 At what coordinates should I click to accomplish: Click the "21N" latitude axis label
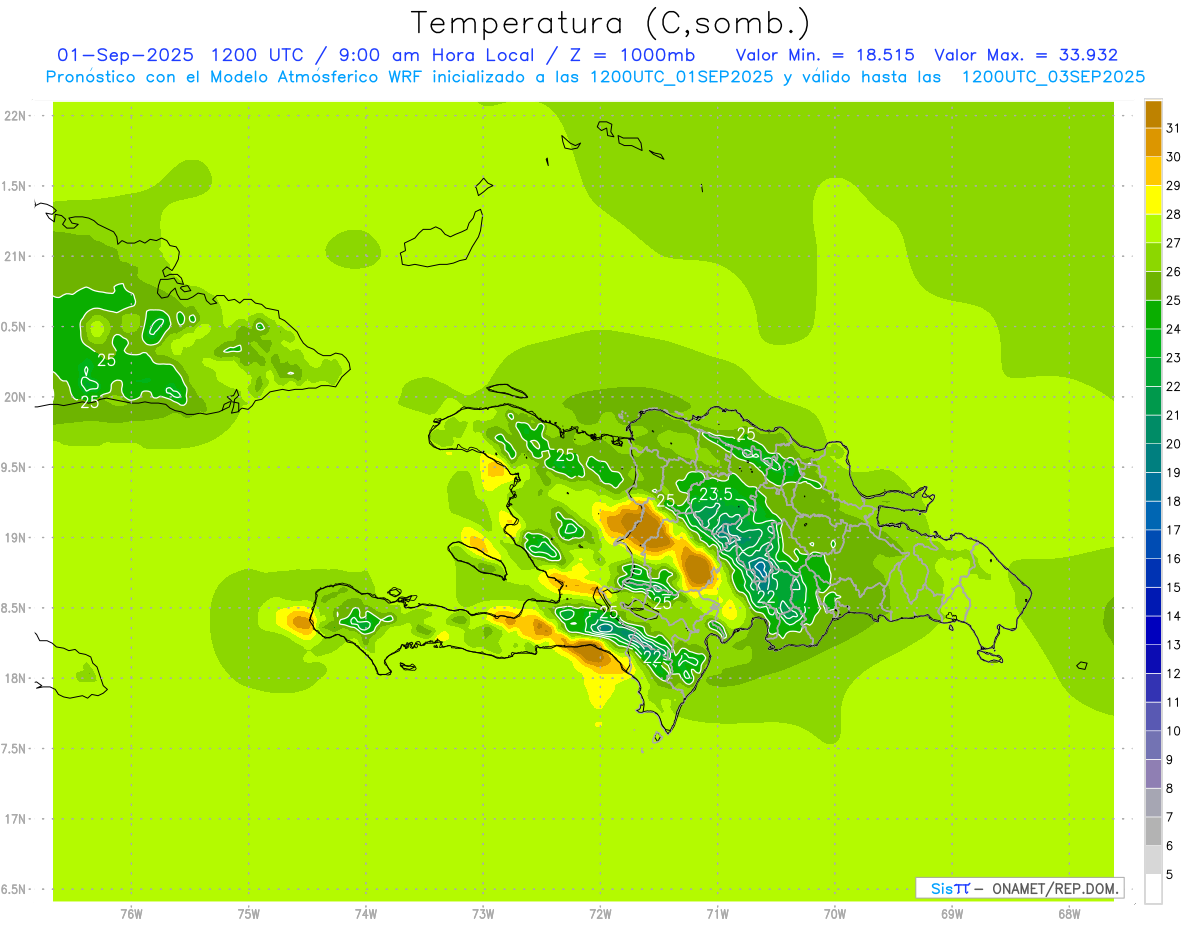point(16,256)
